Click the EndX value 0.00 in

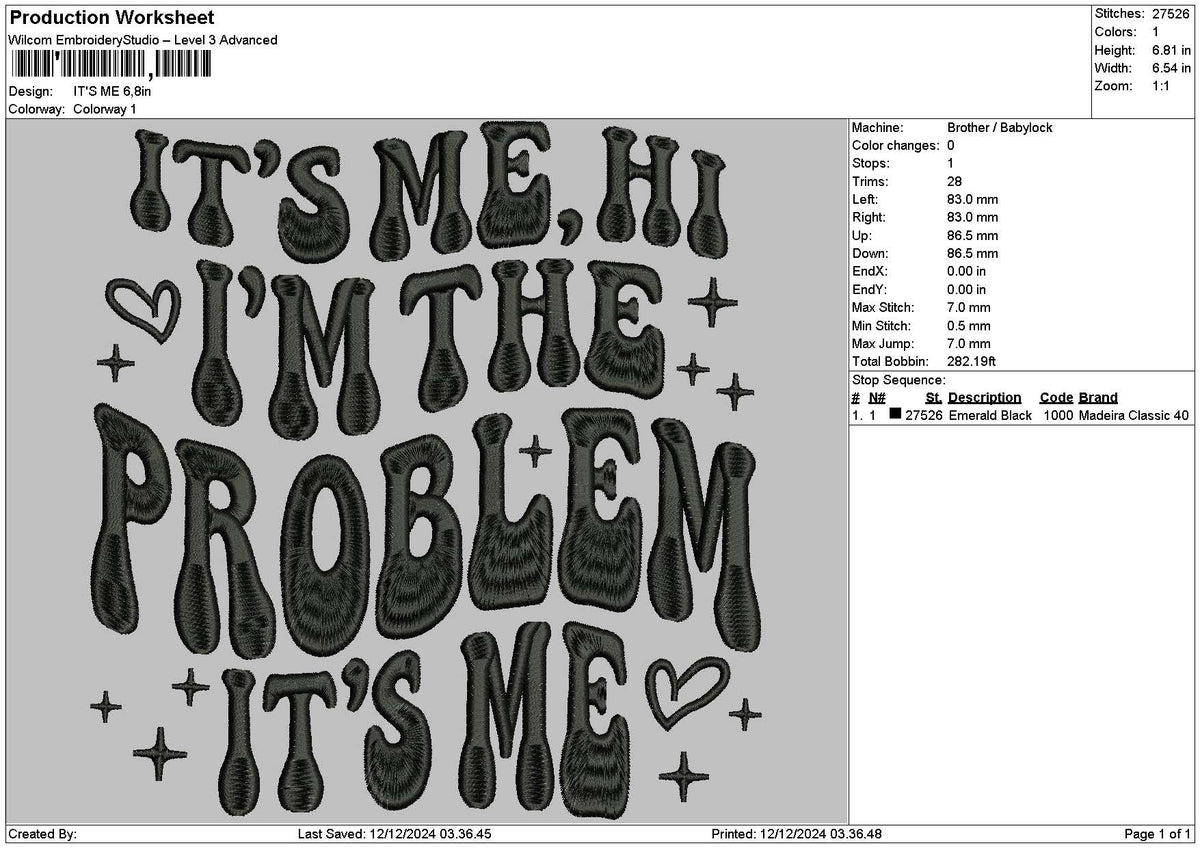point(967,272)
